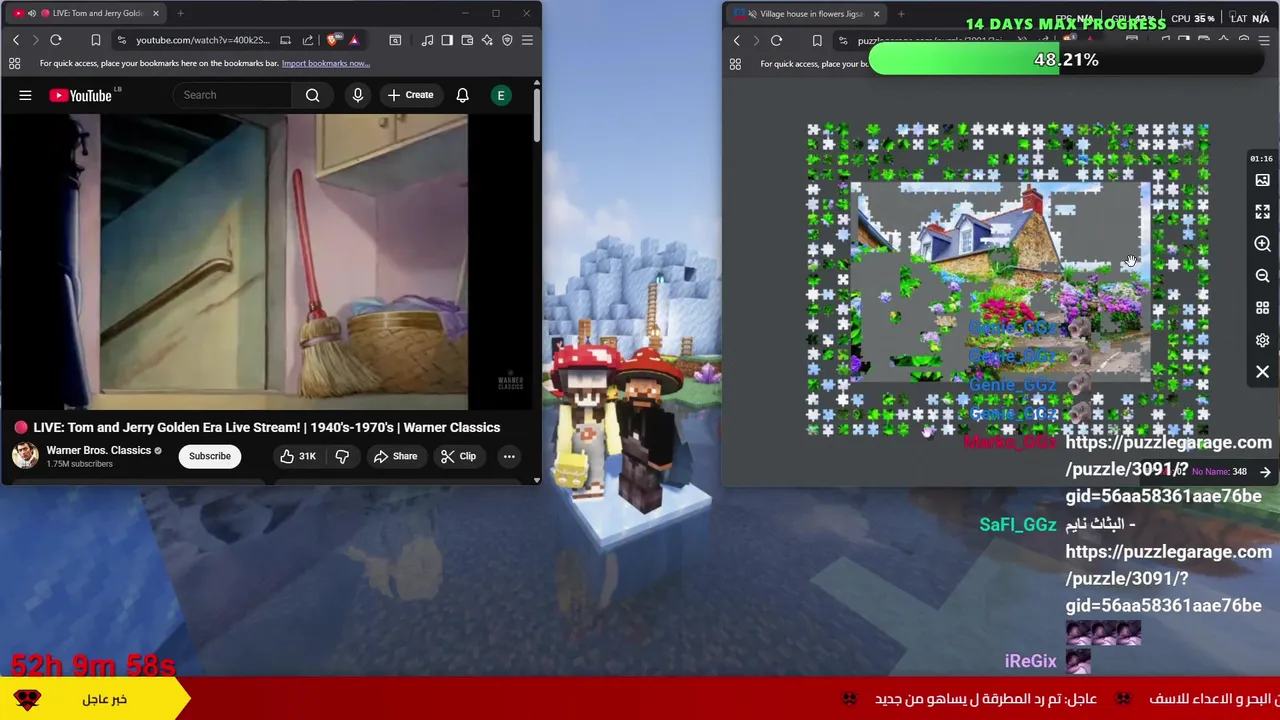Select the LIVE: Tom and Jerry tab

(x=85, y=13)
